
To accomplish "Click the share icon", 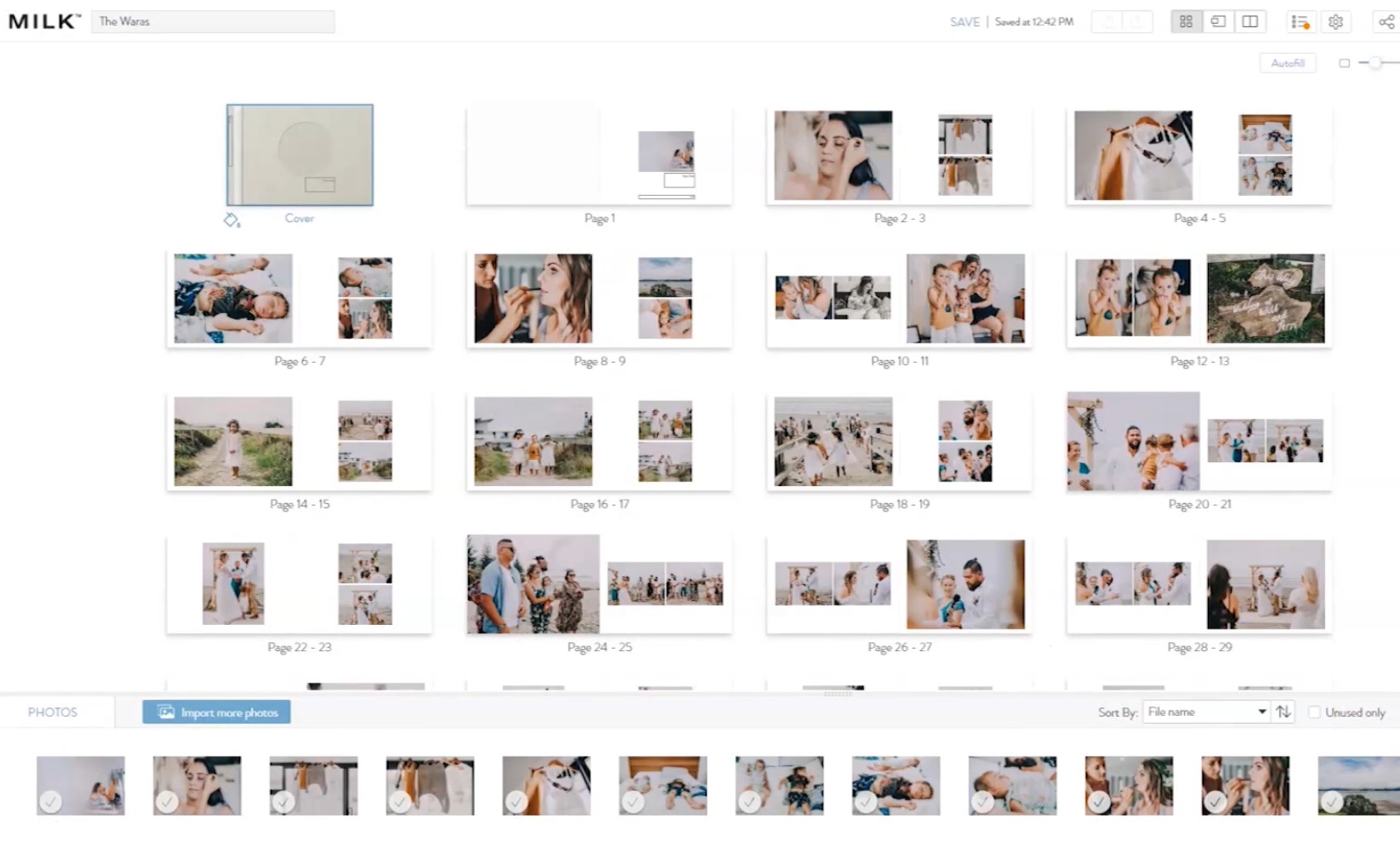I will point(1387,22).
